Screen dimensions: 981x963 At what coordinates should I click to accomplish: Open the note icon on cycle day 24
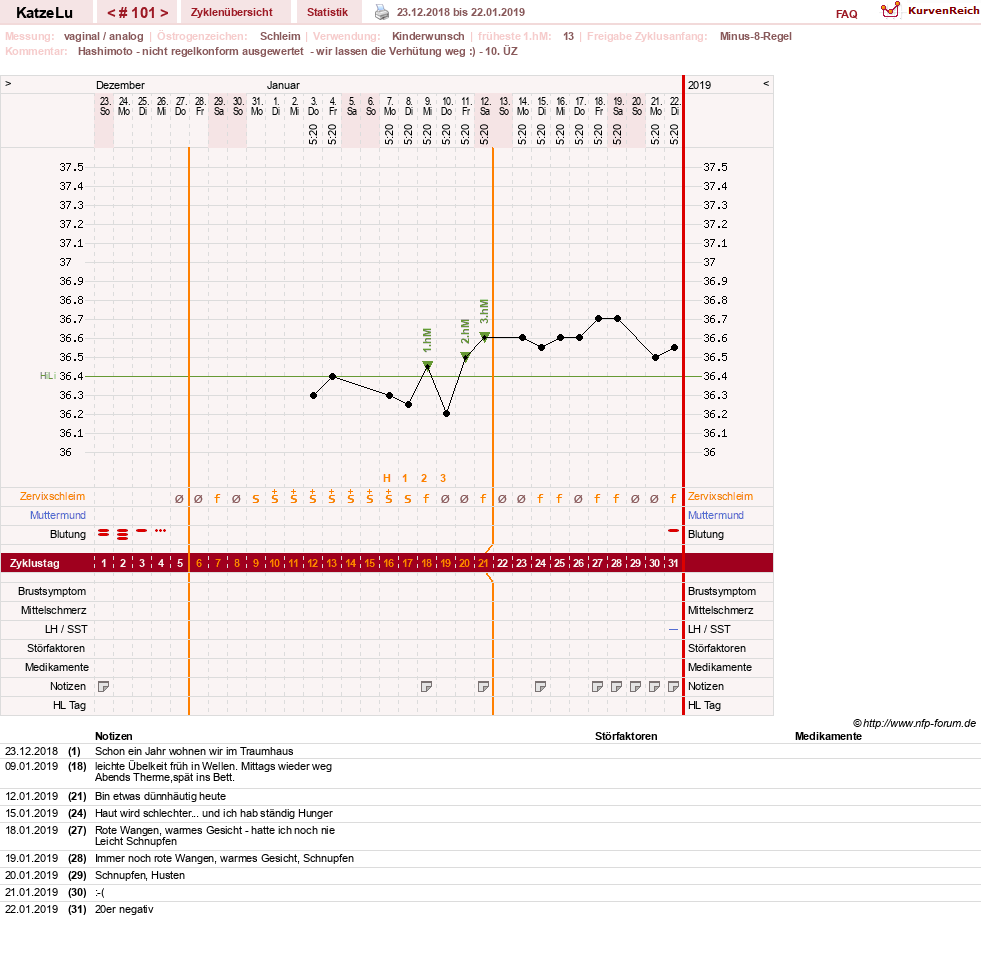[x=541, y=686]
